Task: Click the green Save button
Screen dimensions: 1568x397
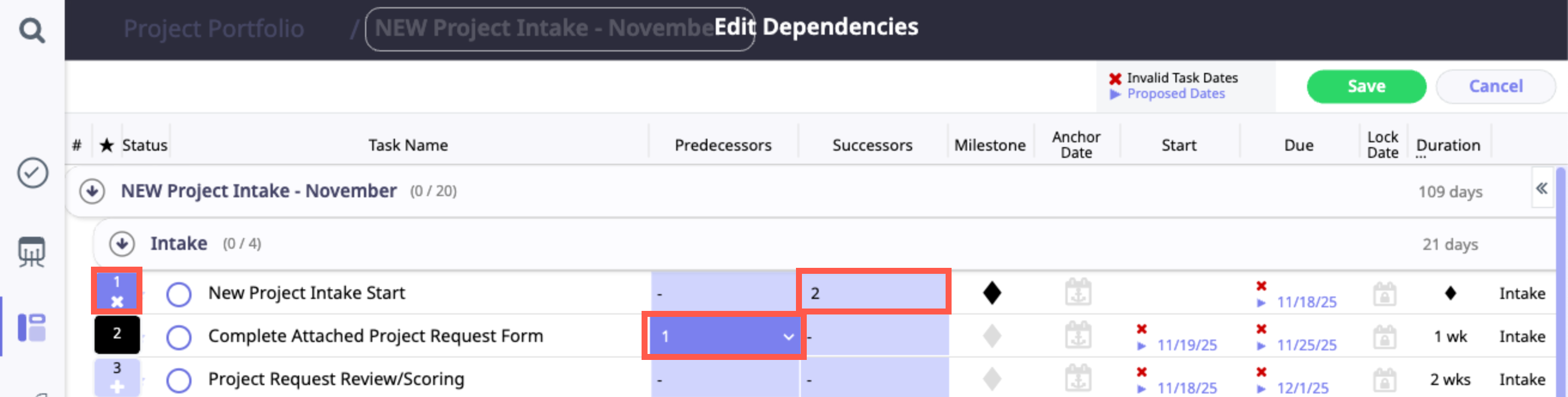Action: point(1365,86)
